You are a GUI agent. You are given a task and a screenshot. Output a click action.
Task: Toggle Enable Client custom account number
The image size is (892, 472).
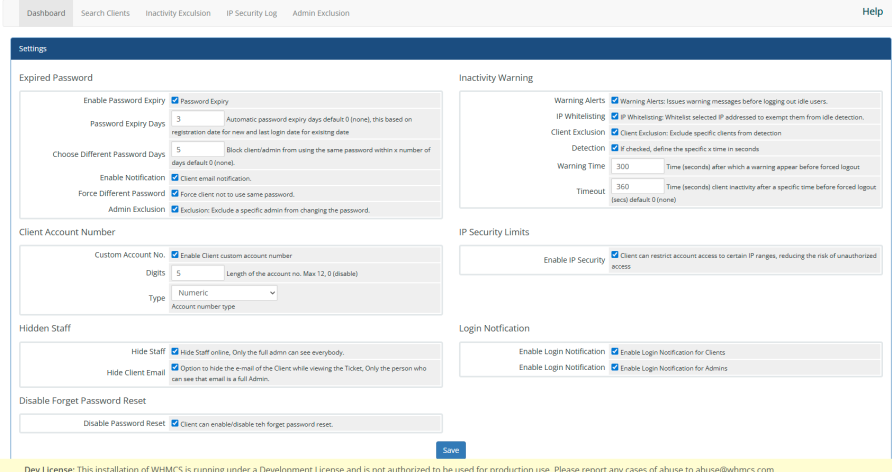(x=175, y=255)
